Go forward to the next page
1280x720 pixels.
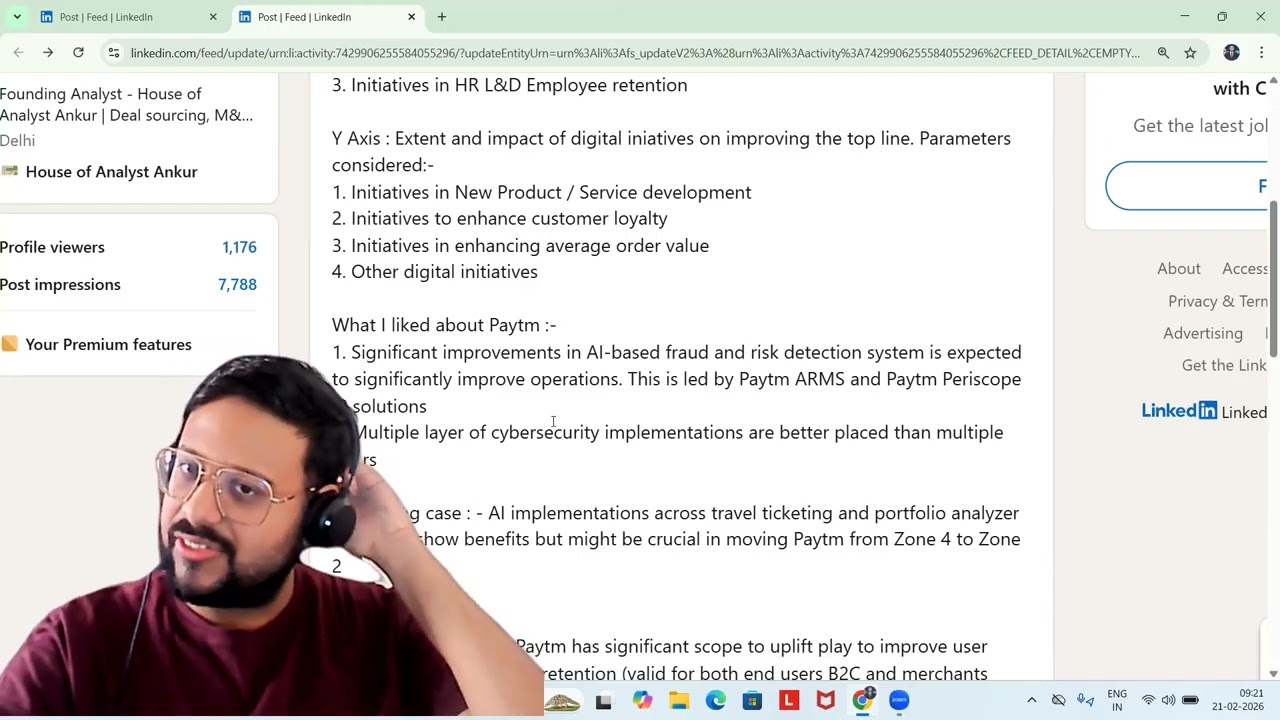click(x=47, y=53)
